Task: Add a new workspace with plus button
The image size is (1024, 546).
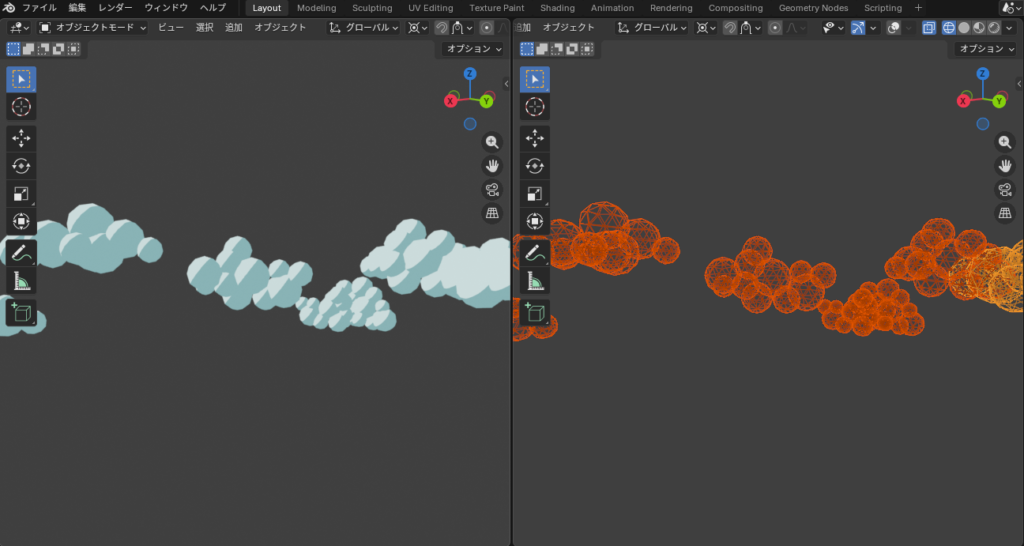Action: pyautogui.click(x=918, y=8)
